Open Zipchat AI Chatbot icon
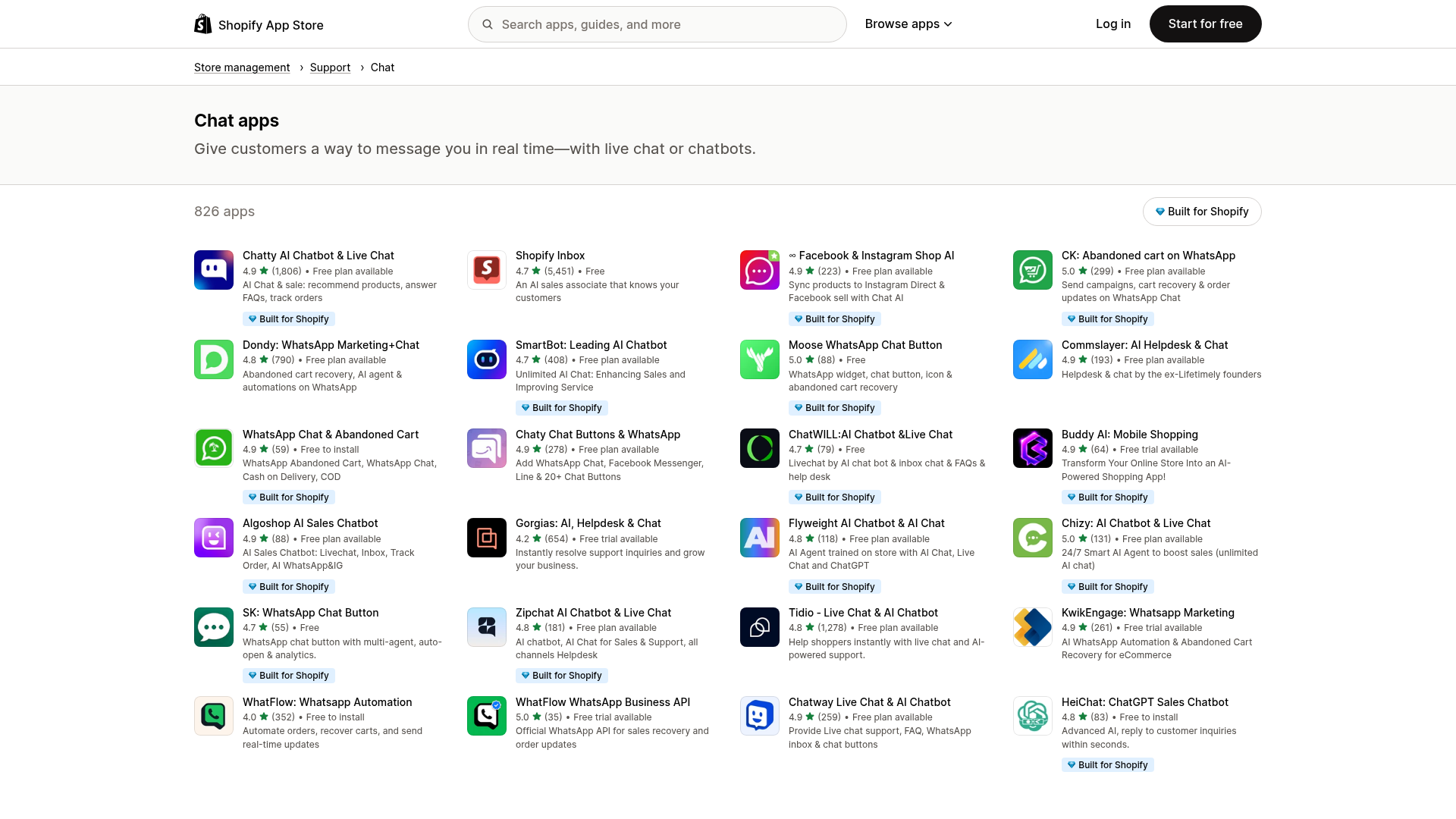 pyautogui.click(x=487, y=627)
